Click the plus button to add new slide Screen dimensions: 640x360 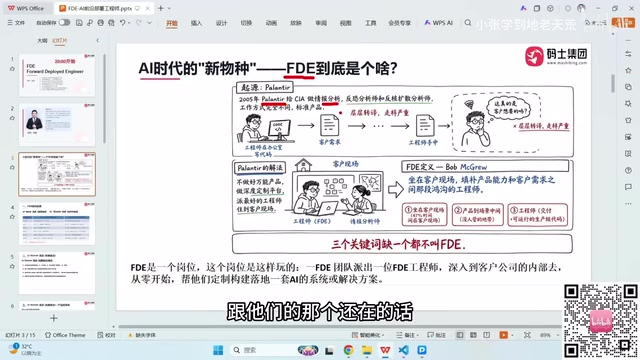pyautogui.click(x=54, y=318)
